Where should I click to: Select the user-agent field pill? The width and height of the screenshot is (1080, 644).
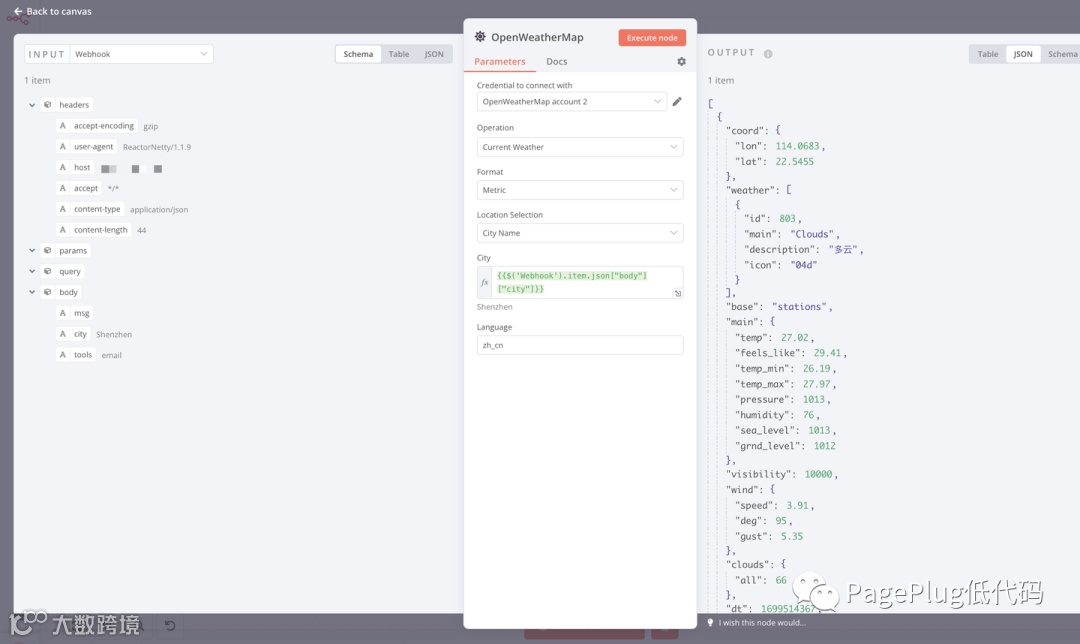[x=86, y=147]
